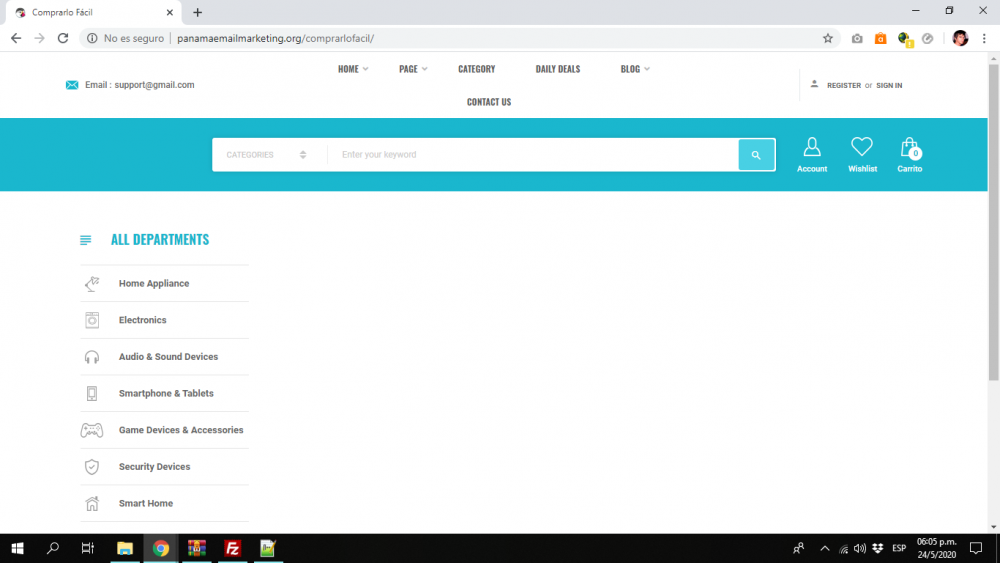Open the Windows Start menu
Screen dimensions: 1000x563
18,548
